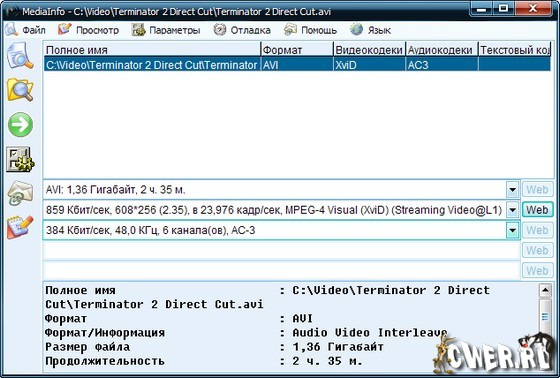Expand the 859 Кбит/сек video stream dropdown
Viewport: 560px width, 378px height.
[x=512, y=210]
